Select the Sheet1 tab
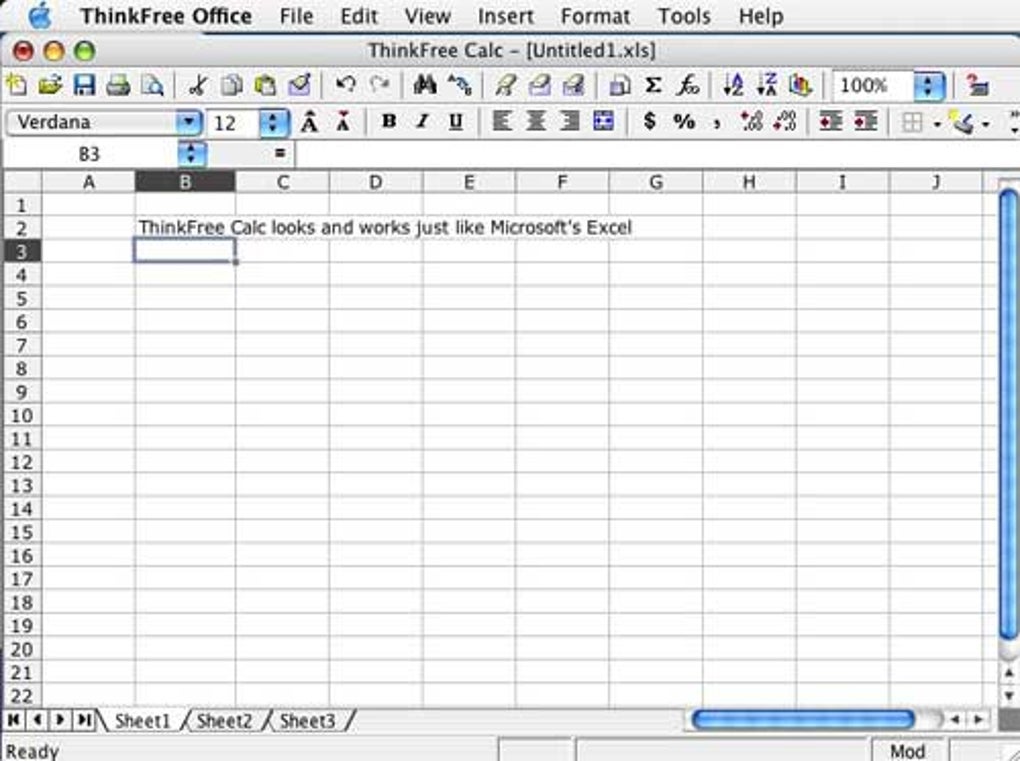This screenshot has height=761, width=1020. point(142,721)
